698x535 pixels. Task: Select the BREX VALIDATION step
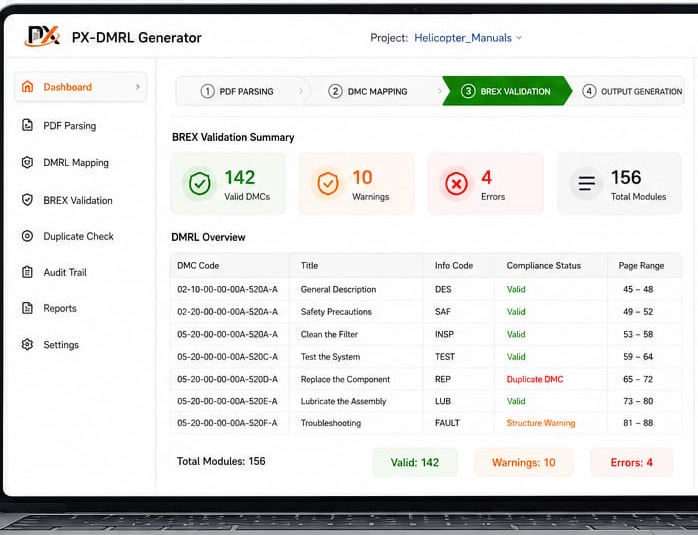[507, 91]
